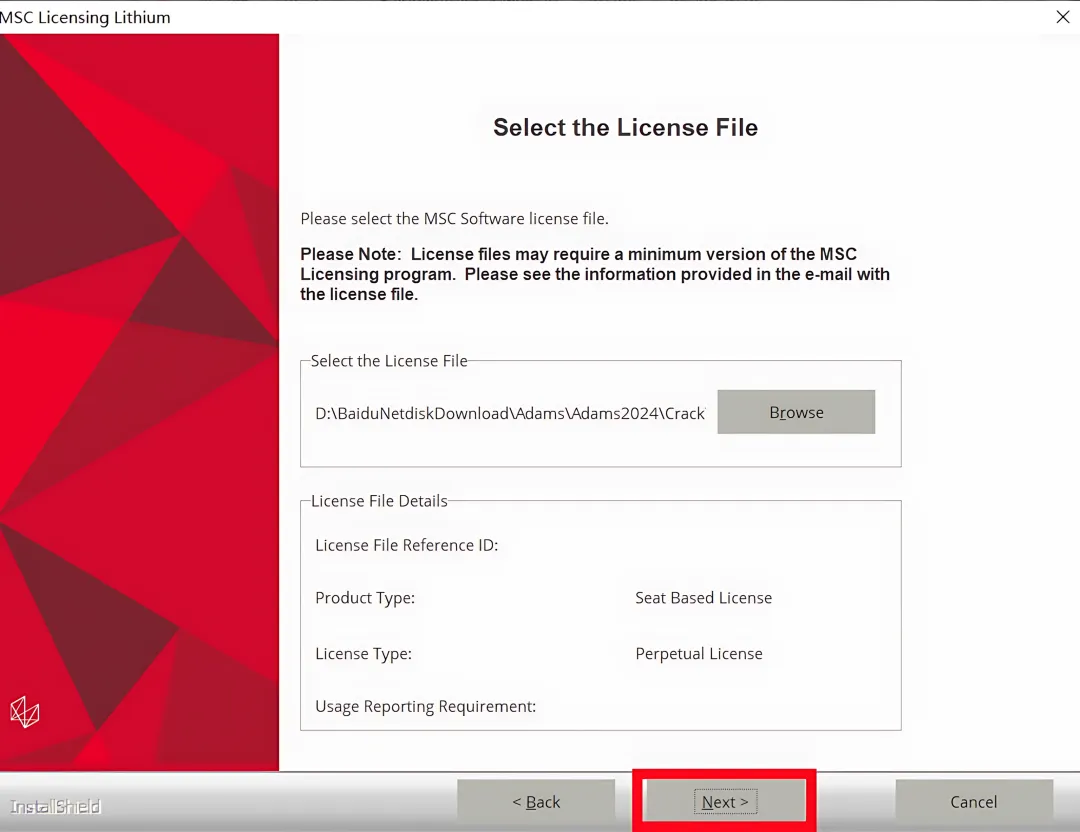Viewport: 1080px width, 832px height.
Task: Click the bold 'Please Note' paragraph
Action: (x=595, y=274)
